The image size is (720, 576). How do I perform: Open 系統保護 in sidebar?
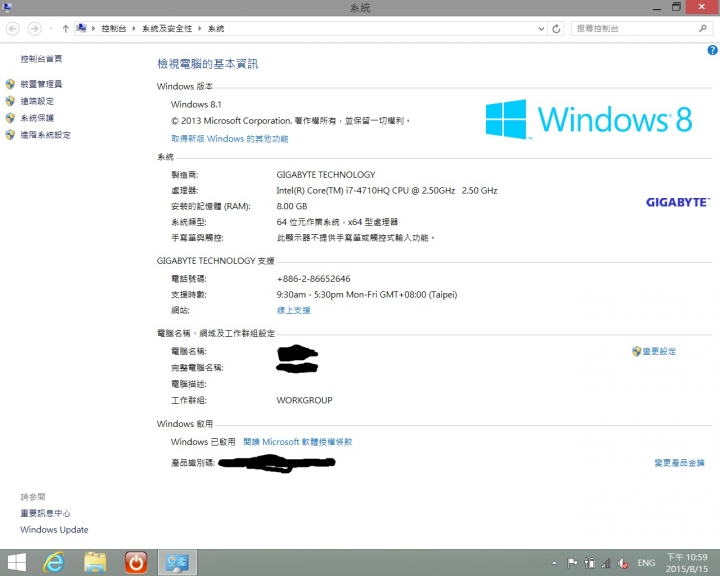37,118
